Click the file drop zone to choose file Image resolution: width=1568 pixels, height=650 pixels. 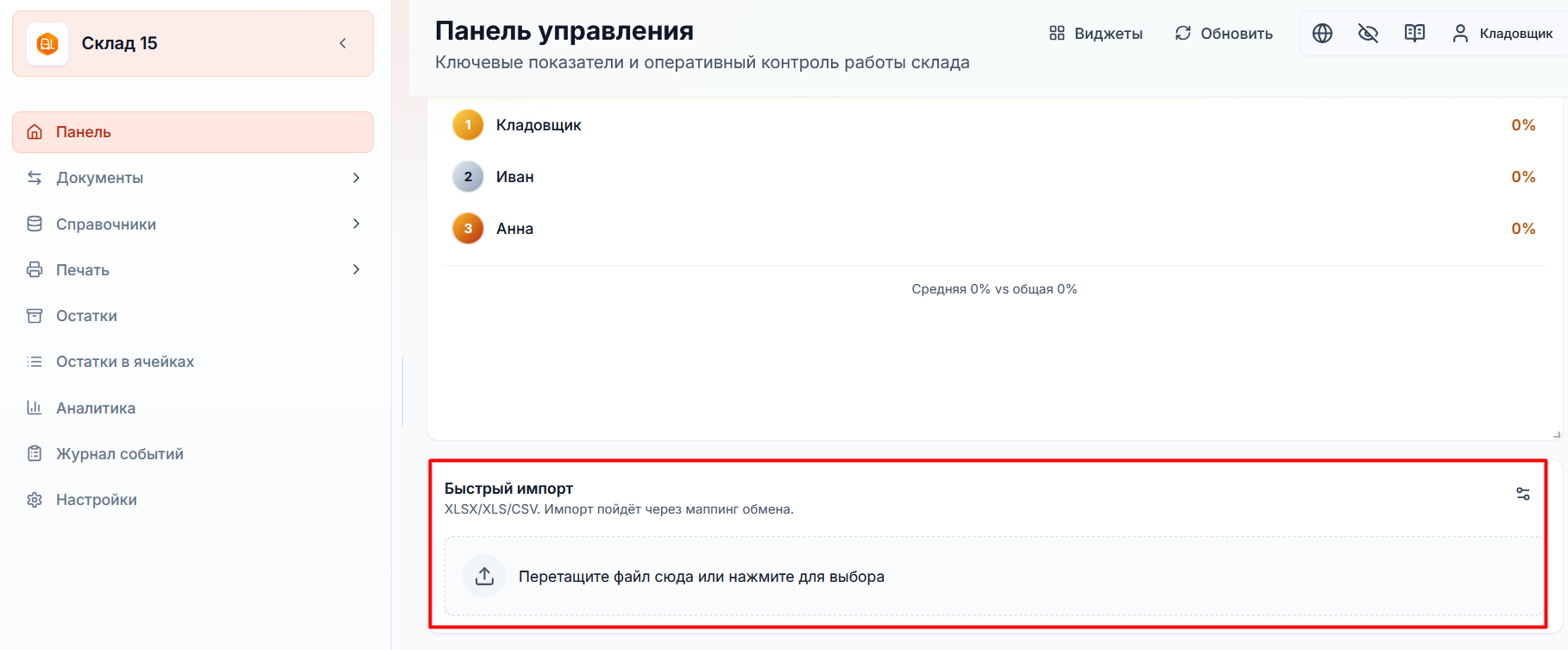(x=994, y=576)
